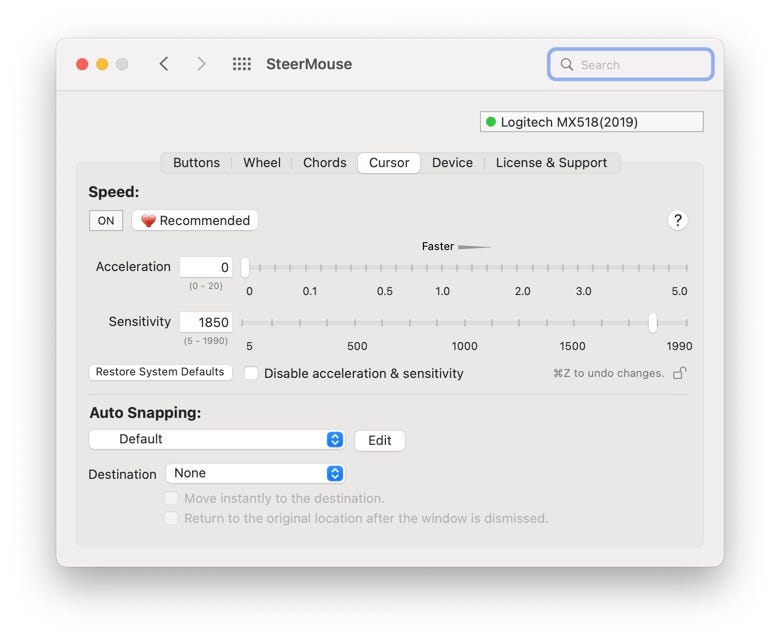Viewport: 780px width, 641px height.
Task: Open help with the question mark button
Action: coord(677,220)
